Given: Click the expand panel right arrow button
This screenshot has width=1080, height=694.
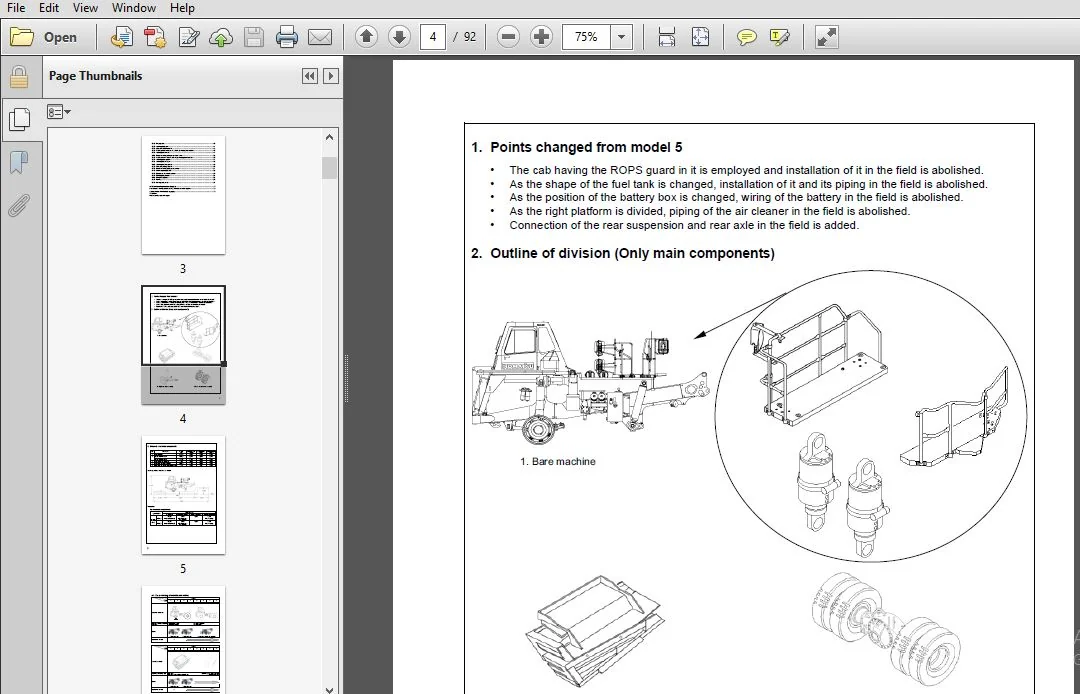Looking at the screenshot, I should pyautogui.click(x=331, y=76).
